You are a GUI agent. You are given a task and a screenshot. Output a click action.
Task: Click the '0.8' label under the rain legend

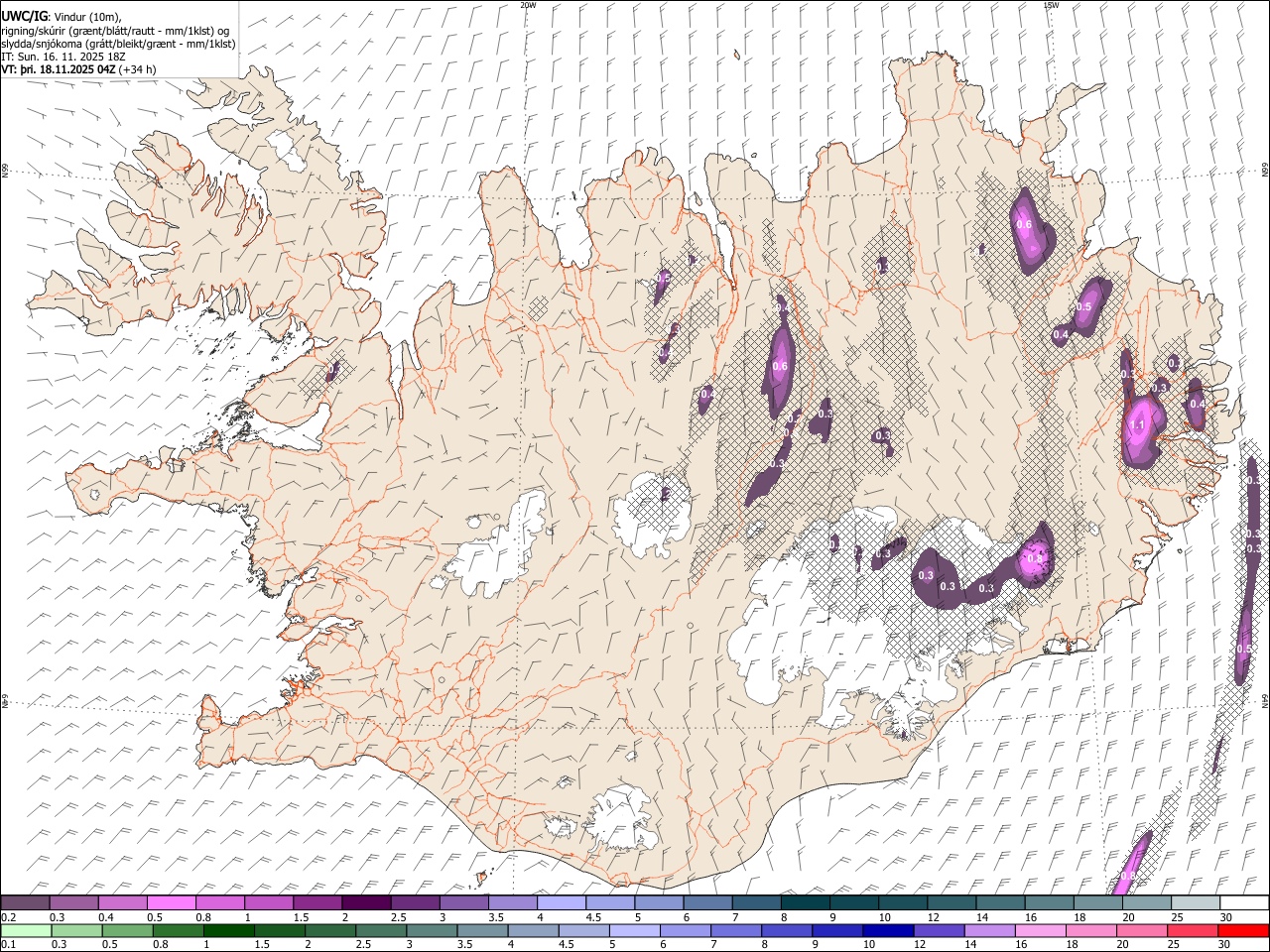point(161,945)
